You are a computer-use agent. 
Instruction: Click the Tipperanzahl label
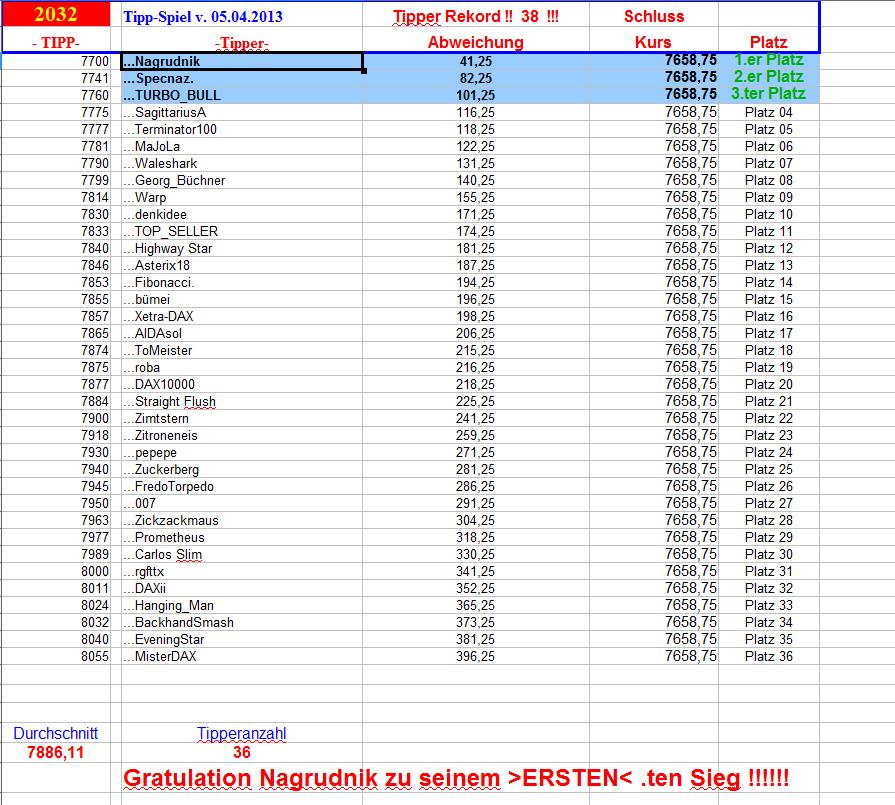[x=241, y=734]
